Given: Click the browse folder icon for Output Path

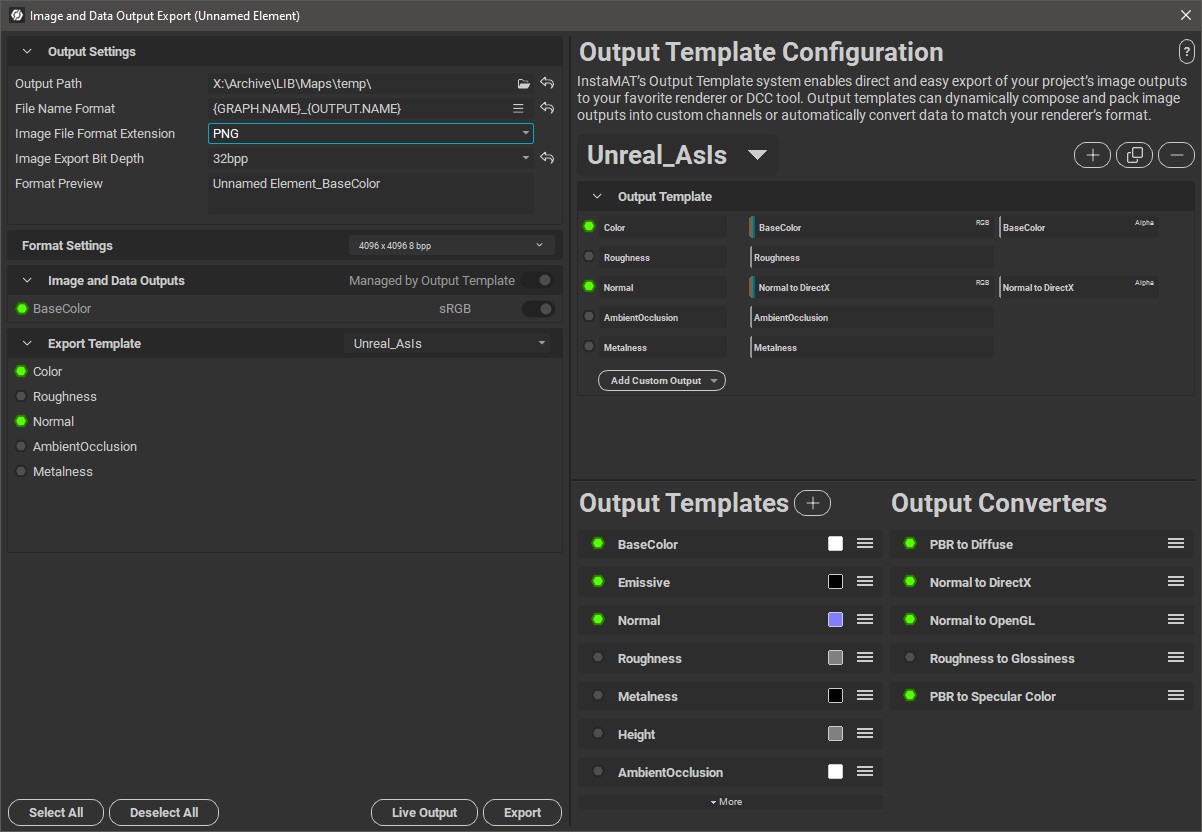Looking at the screenshot, I should (524, 84).
